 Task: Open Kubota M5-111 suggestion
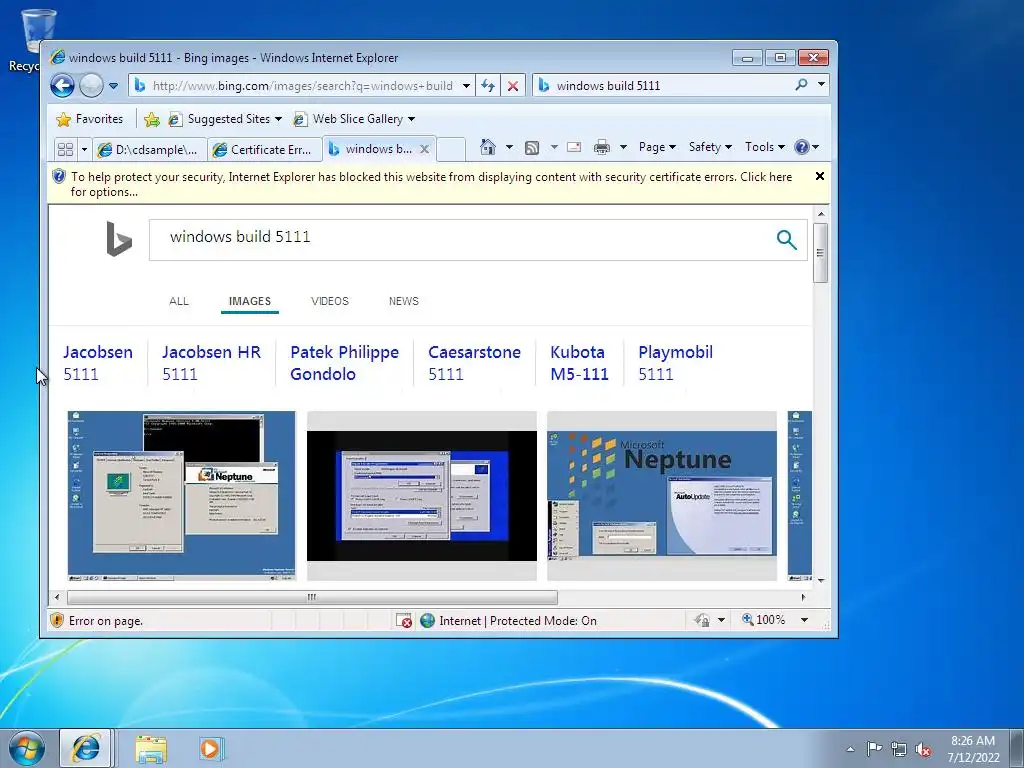pyautogui.click(x=579, y=363)
